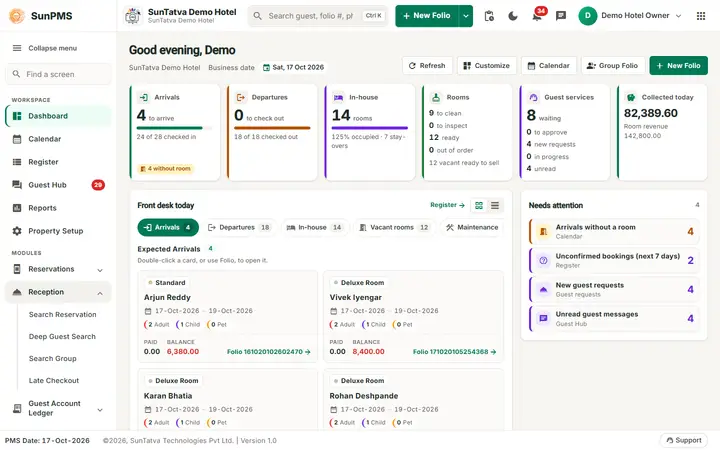Screen dimensions: 720x450
Task: Click the Demo Hotel Owner avatar
Action: point(587,16)
